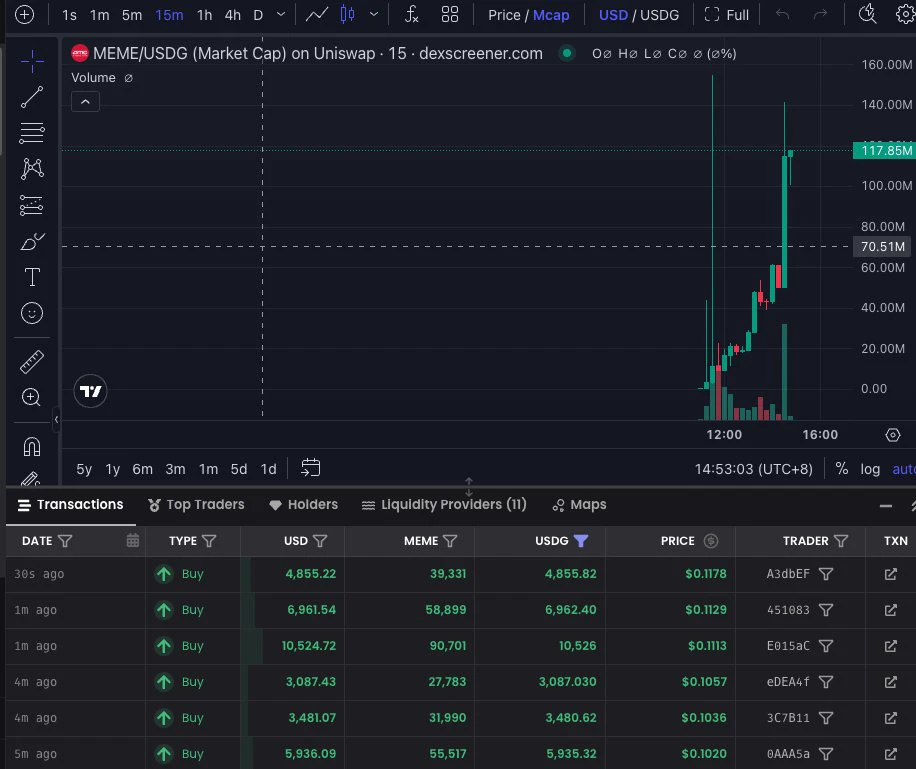The height and width of the screenshot is (769, 916).
Task: Open the indicators fx menu
Action: pos(412,15)
